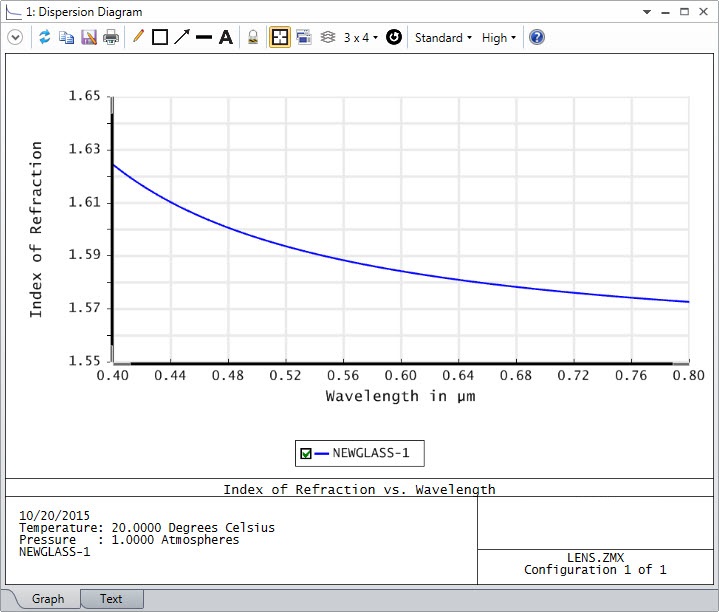The width and height of the screenshot is (719, 612).
Task: Click the 1.65 y-axis tick label
Action: (x=84, y=96)
